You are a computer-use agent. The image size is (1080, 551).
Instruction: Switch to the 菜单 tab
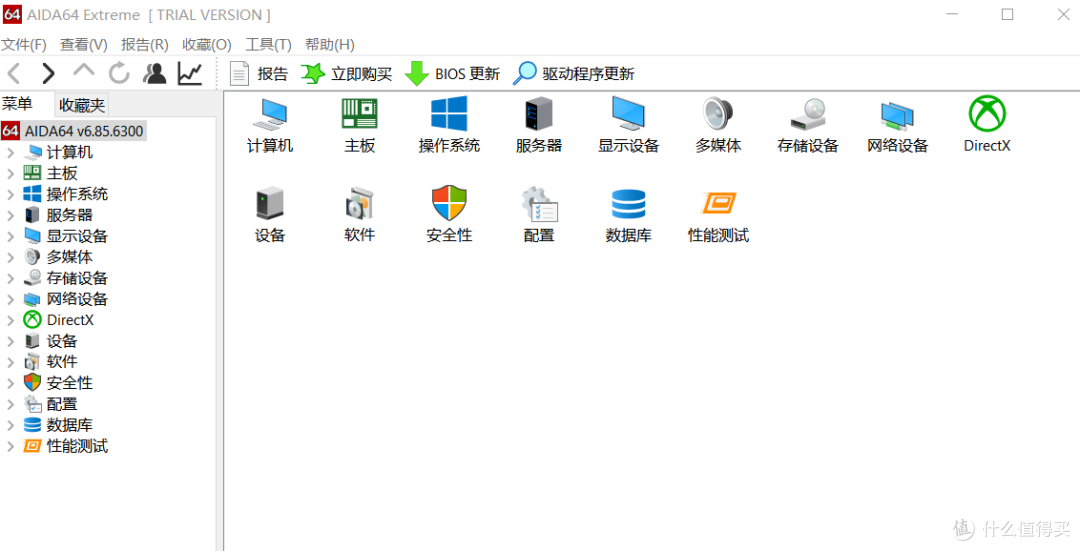pos(17,104)
